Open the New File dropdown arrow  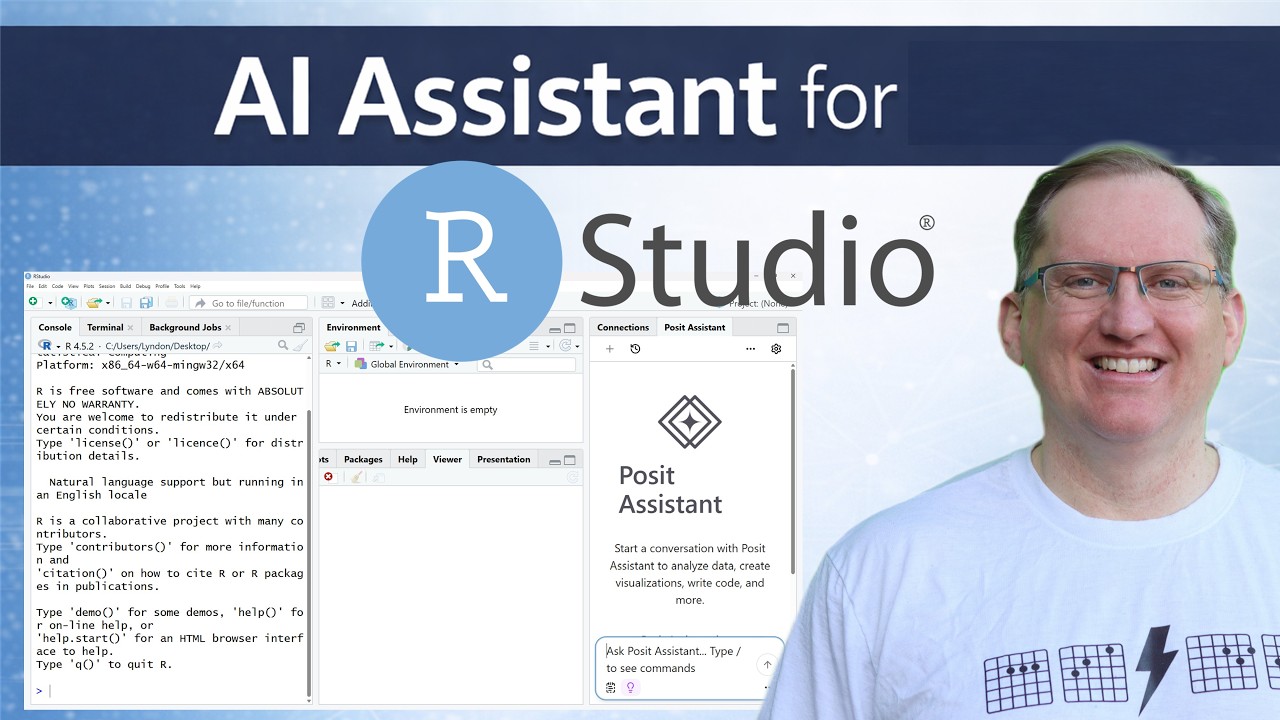coord(50,303)
